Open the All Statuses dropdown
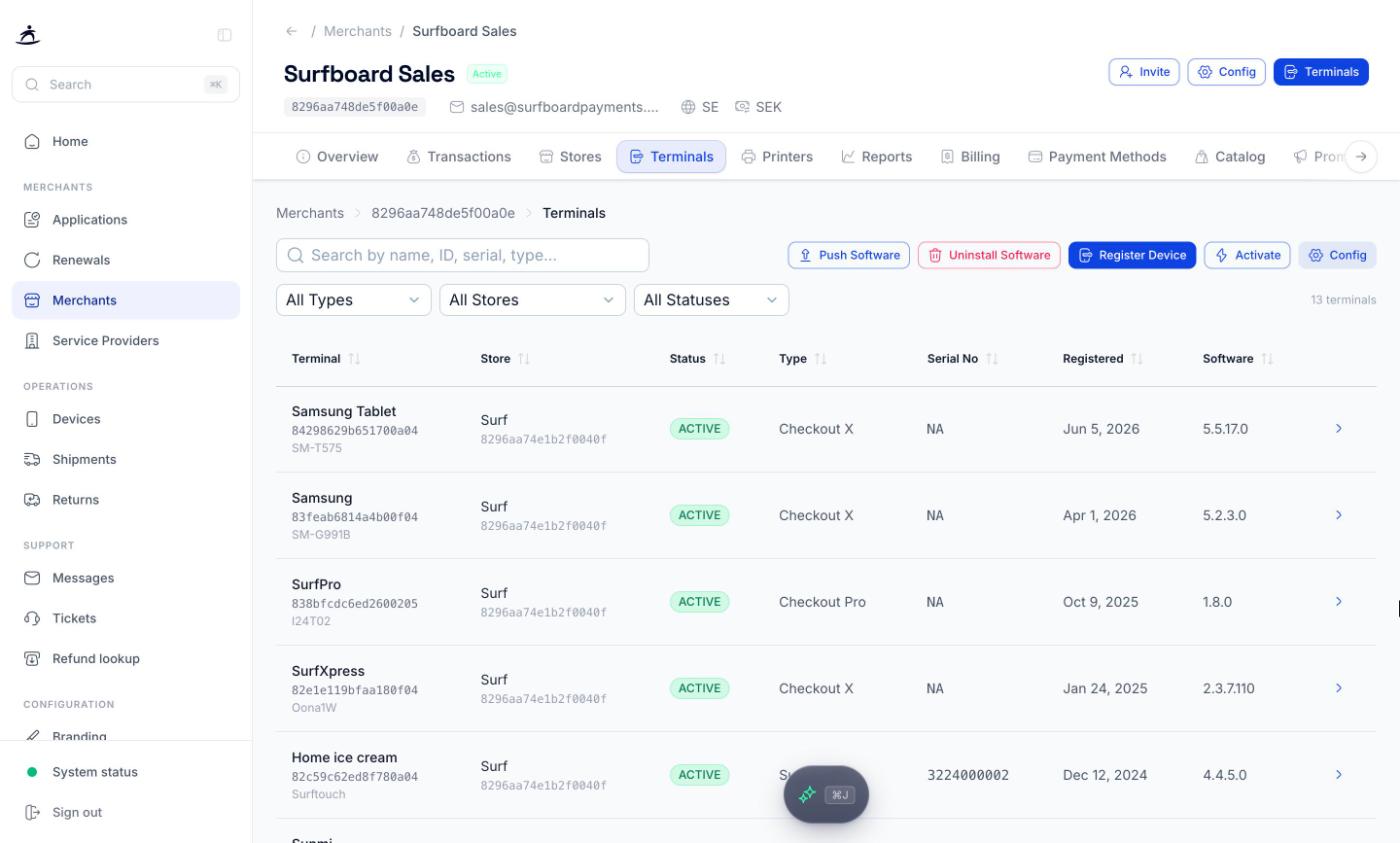Viewport: 1400px width, 843px height. pyautogui.click(x=711, y=300)
